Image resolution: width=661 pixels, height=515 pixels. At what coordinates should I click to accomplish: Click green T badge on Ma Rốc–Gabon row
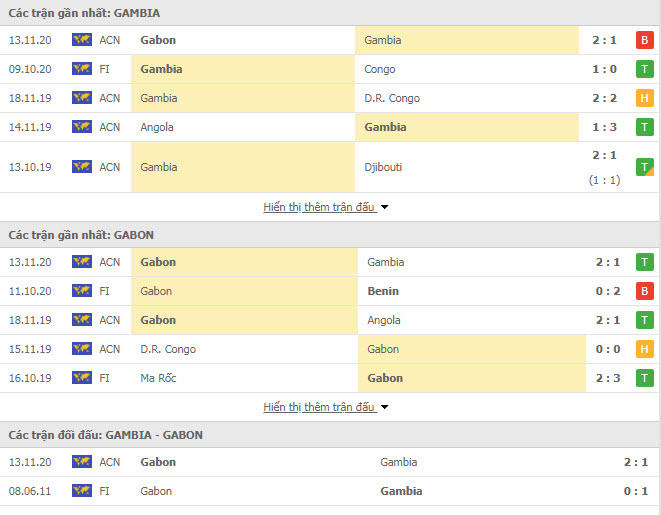[645, 378]
